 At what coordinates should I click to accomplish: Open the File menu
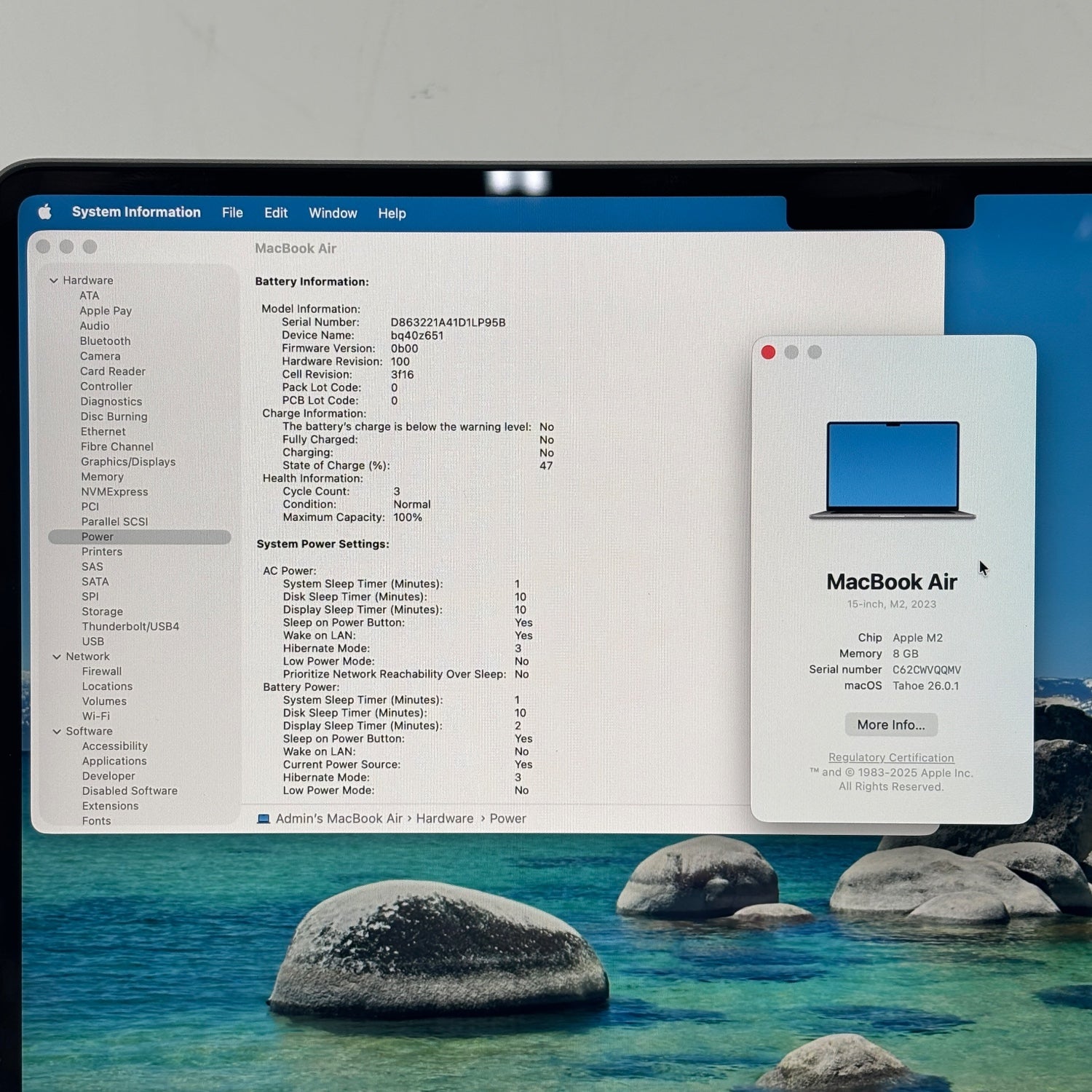point(232,213)
